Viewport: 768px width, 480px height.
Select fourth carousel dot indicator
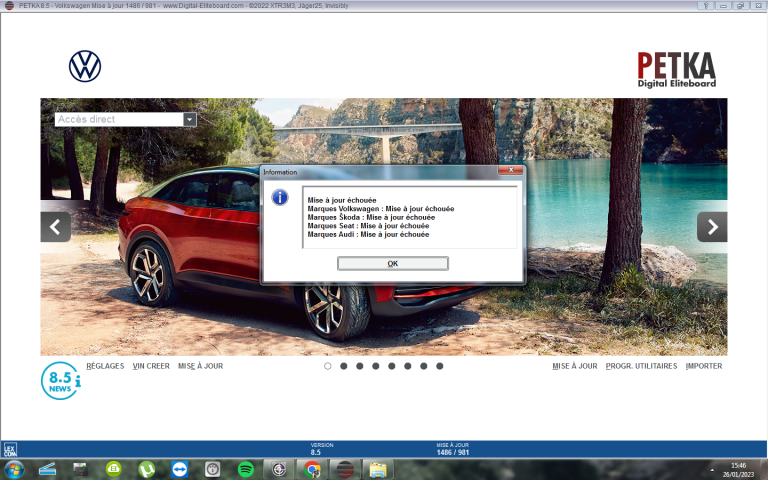(376, 366)
